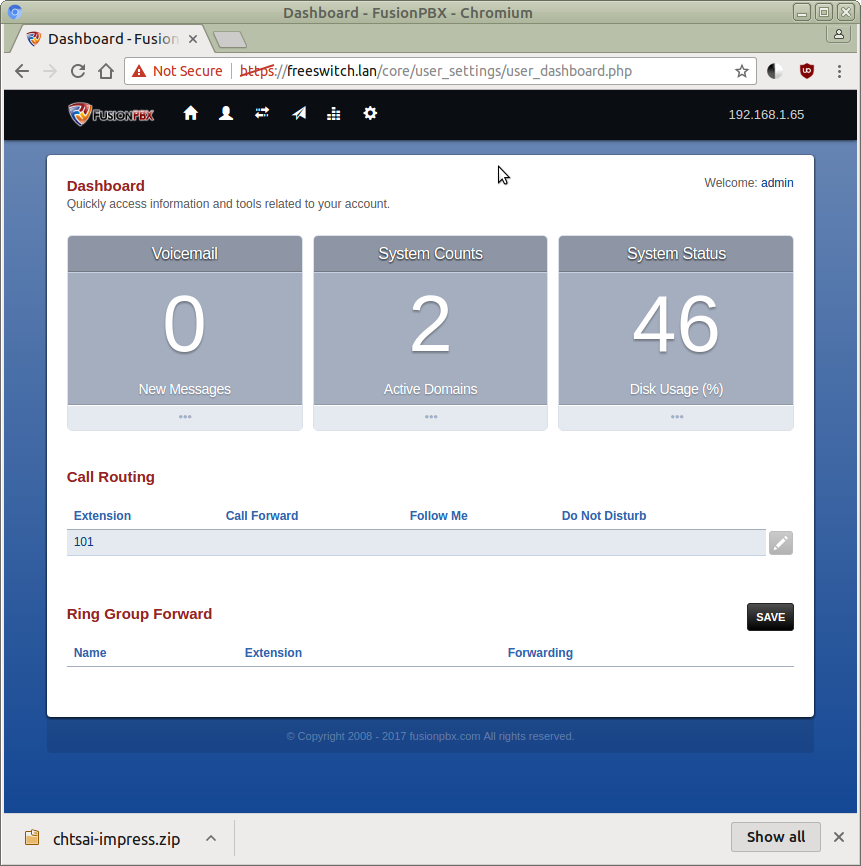Select the Dashboard - FusionPBX browser tab

click(110, 39)
